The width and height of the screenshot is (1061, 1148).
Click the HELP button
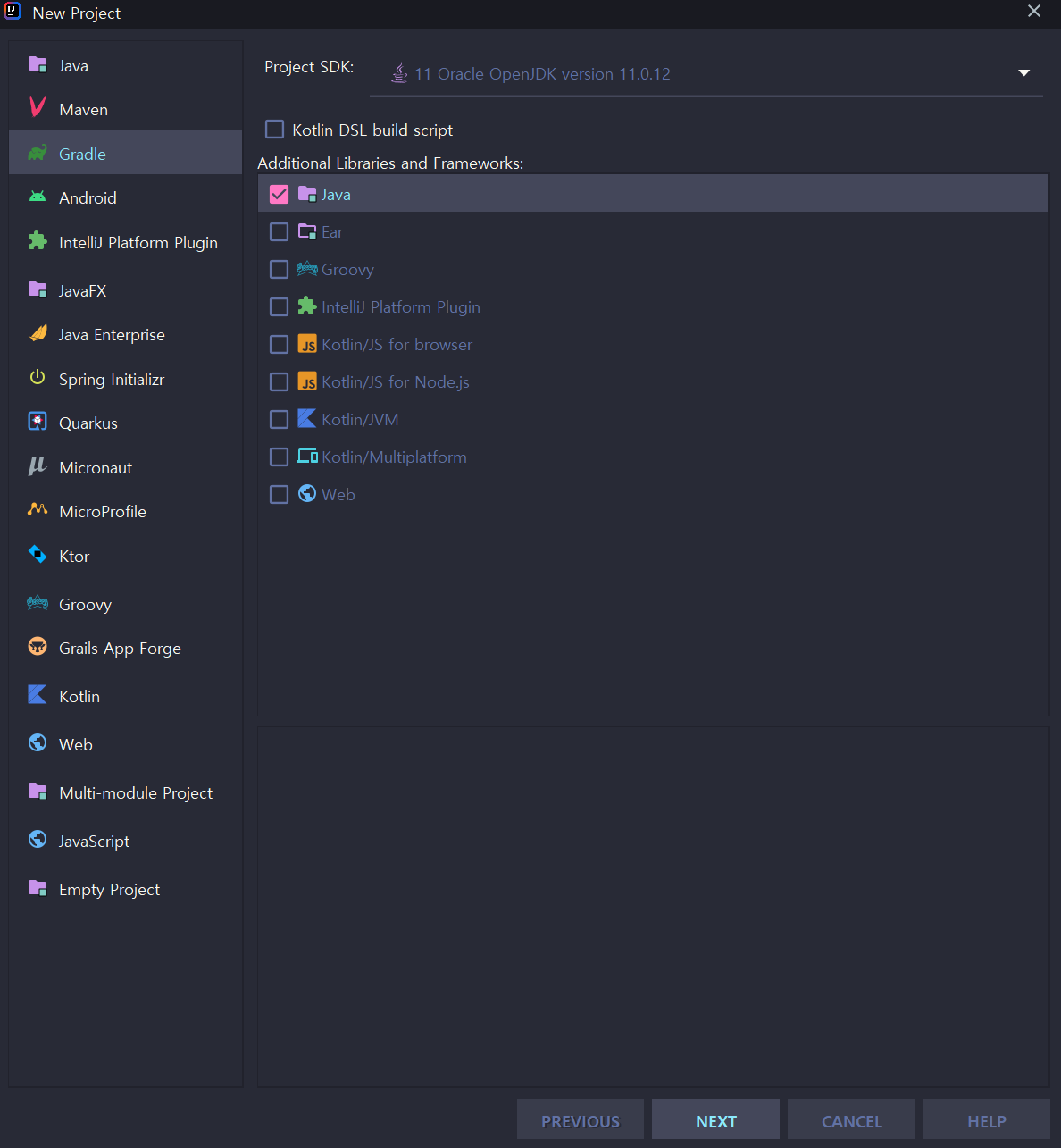tap(986, 1119)
